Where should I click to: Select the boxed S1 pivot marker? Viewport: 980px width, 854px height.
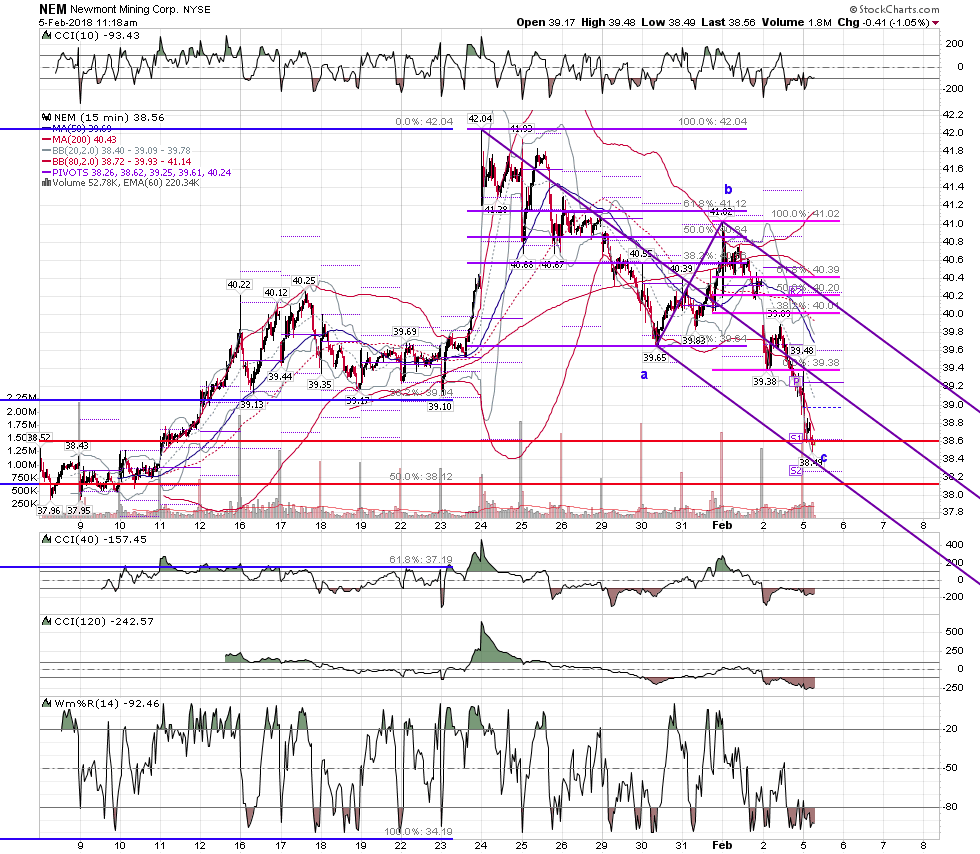click(796, 438)
